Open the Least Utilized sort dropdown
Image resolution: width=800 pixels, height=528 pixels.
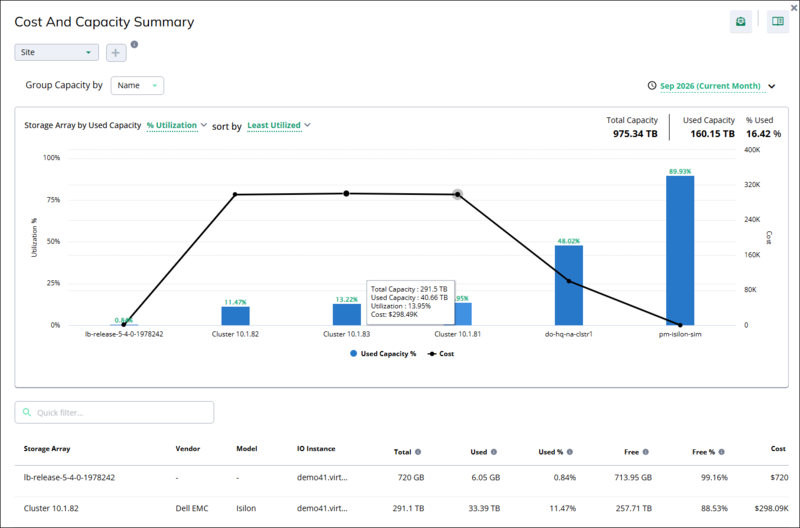pos(279,125)
